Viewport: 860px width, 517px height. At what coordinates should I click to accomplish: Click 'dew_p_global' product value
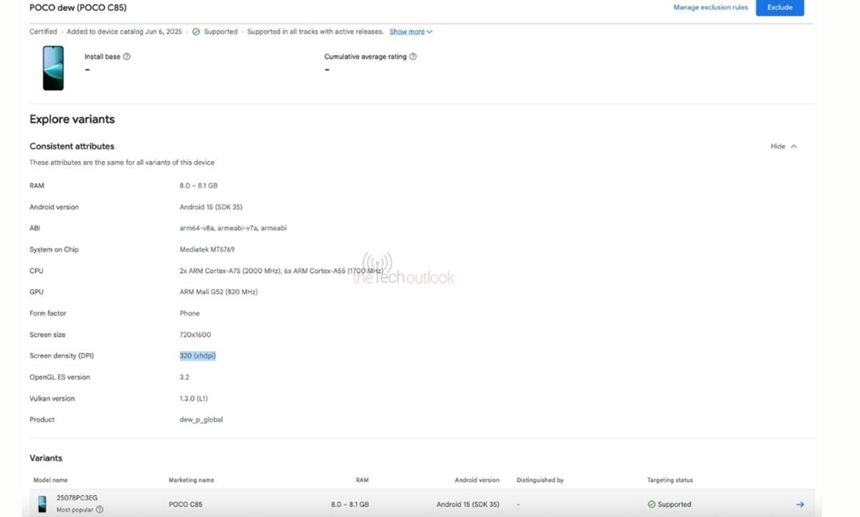[201, 420]
